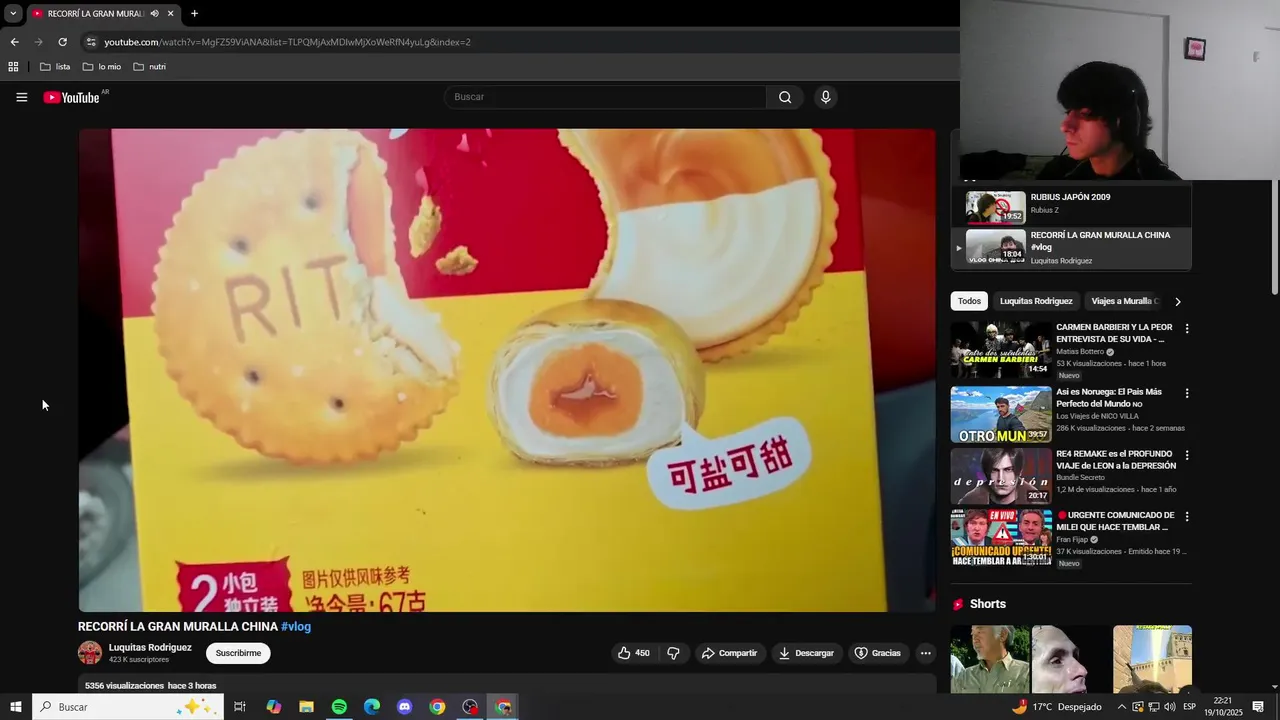Select the 'Viajes a Muralla' filter chip

point(1124,301)
